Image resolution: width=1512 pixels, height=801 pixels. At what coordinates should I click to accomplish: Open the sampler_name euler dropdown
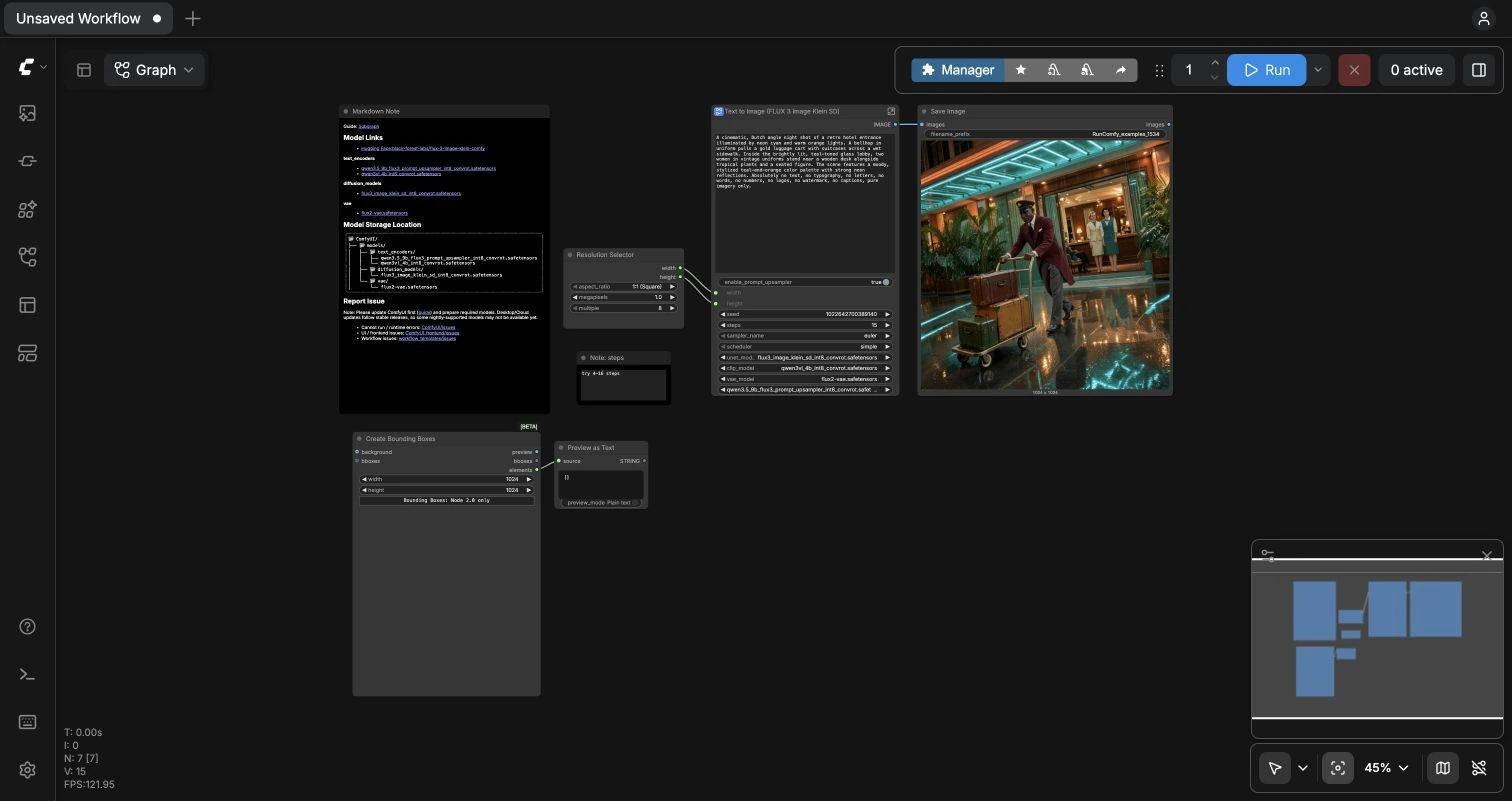805,336
